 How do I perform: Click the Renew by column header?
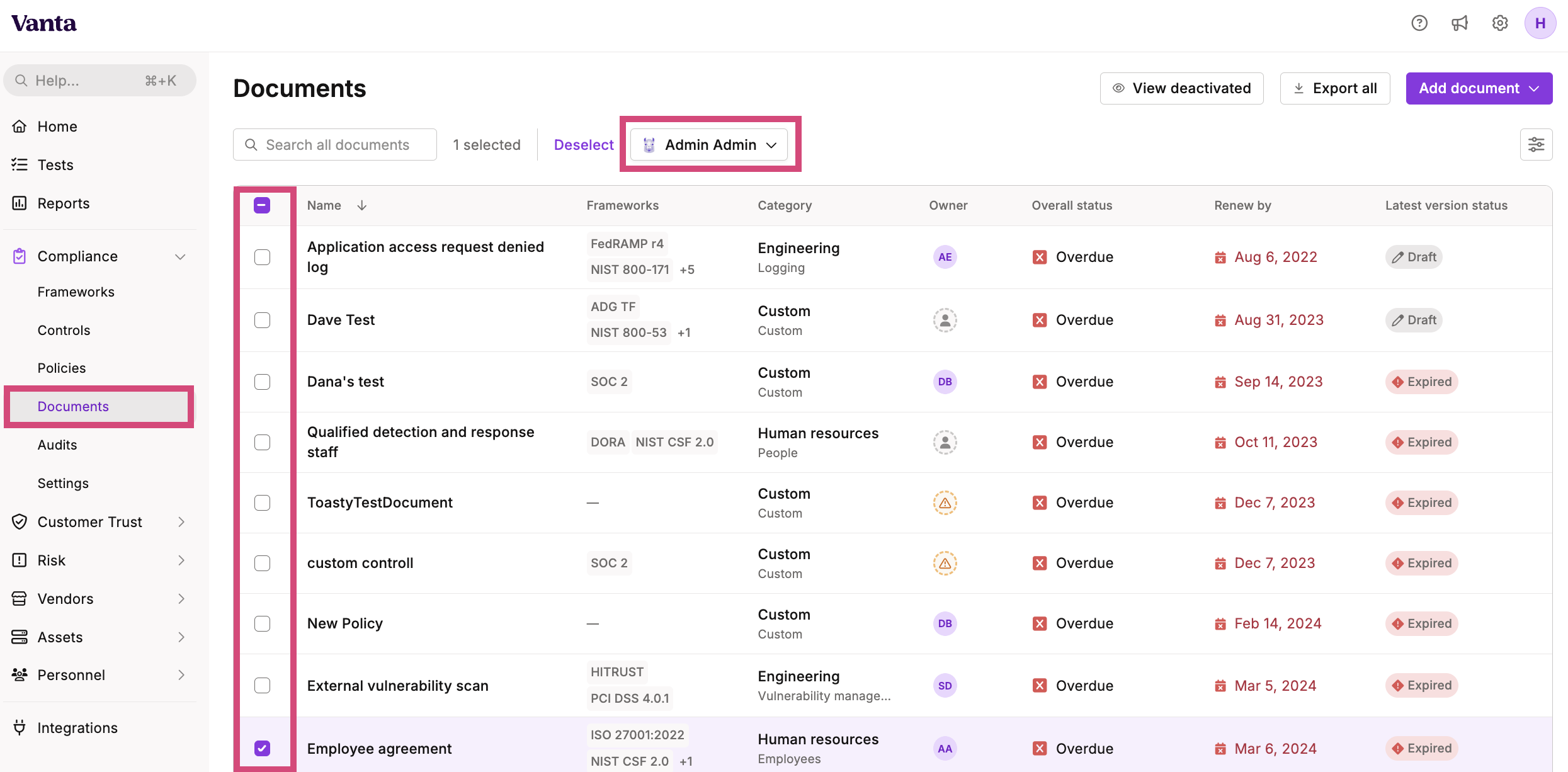click(1242, 205)
